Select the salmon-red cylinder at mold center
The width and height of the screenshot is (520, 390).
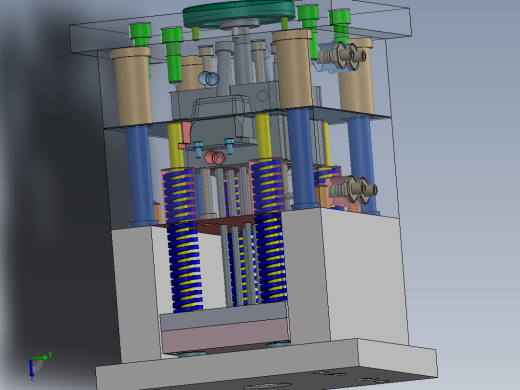click(215, 157)
